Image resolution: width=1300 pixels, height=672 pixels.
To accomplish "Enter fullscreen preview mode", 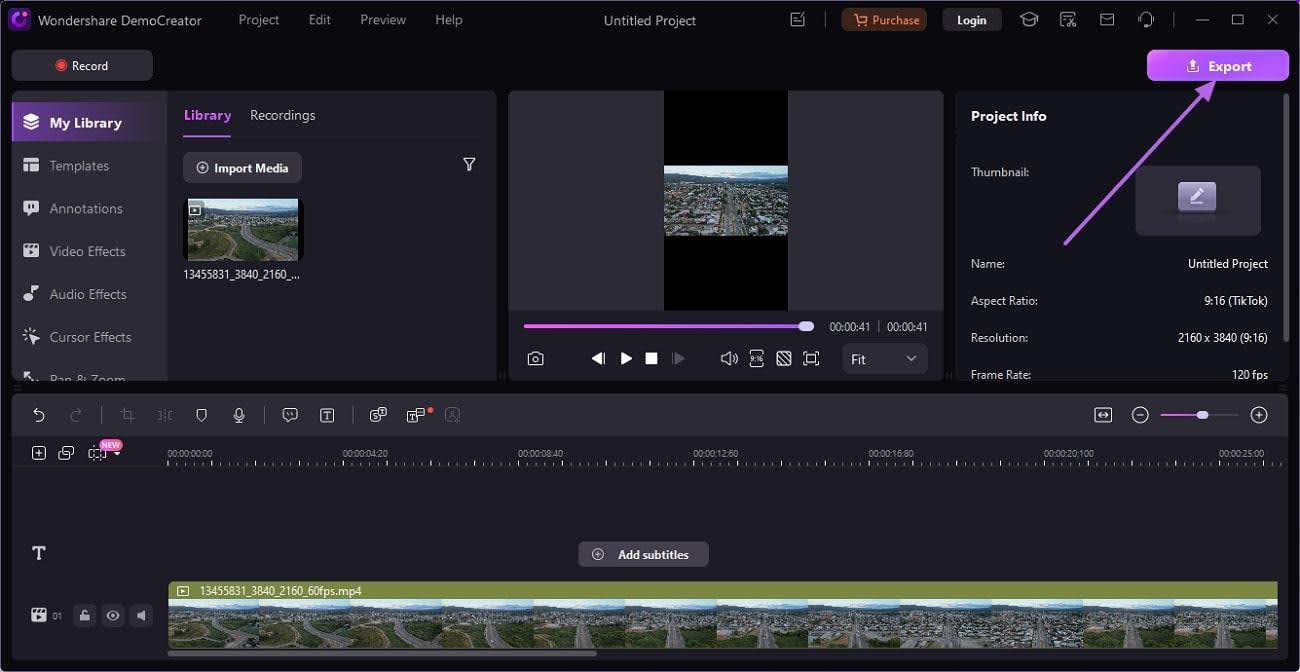I will pyautogui.click(x=811, y=358).
